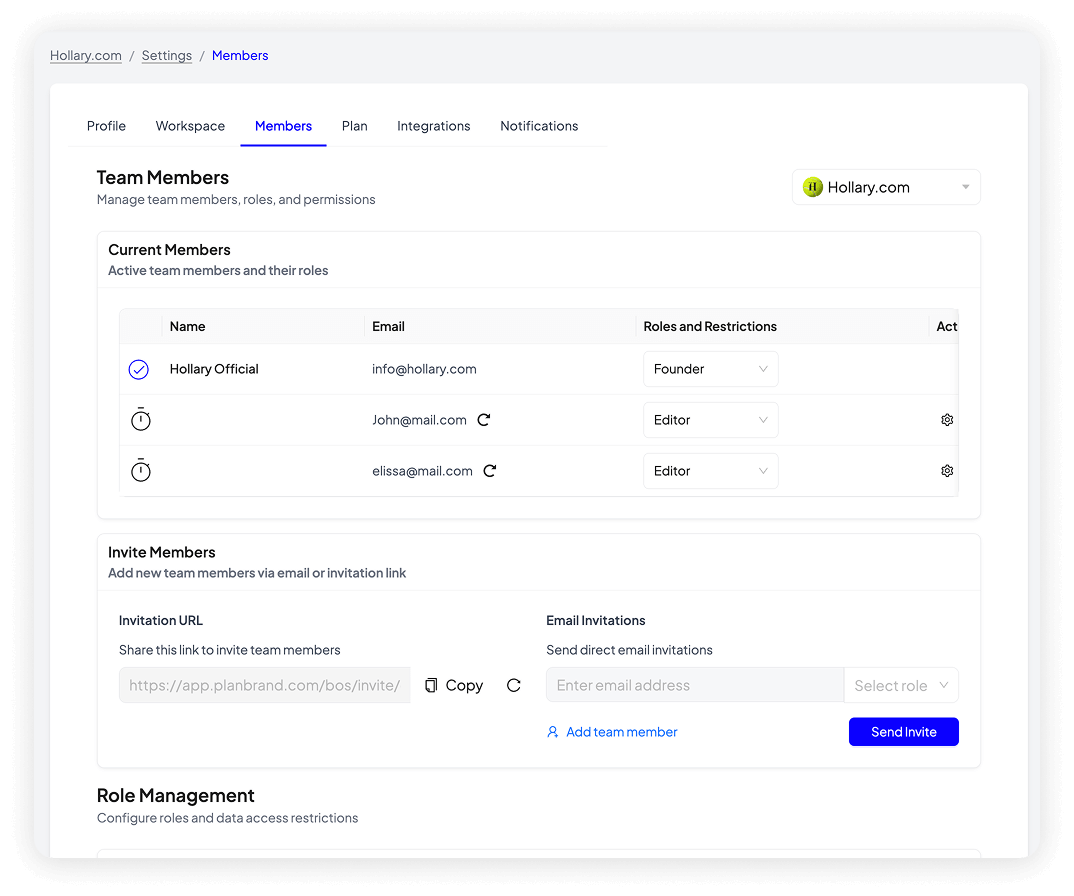
Task: Open settings gear for elissa@mail.com row
Action: point(947,471)
